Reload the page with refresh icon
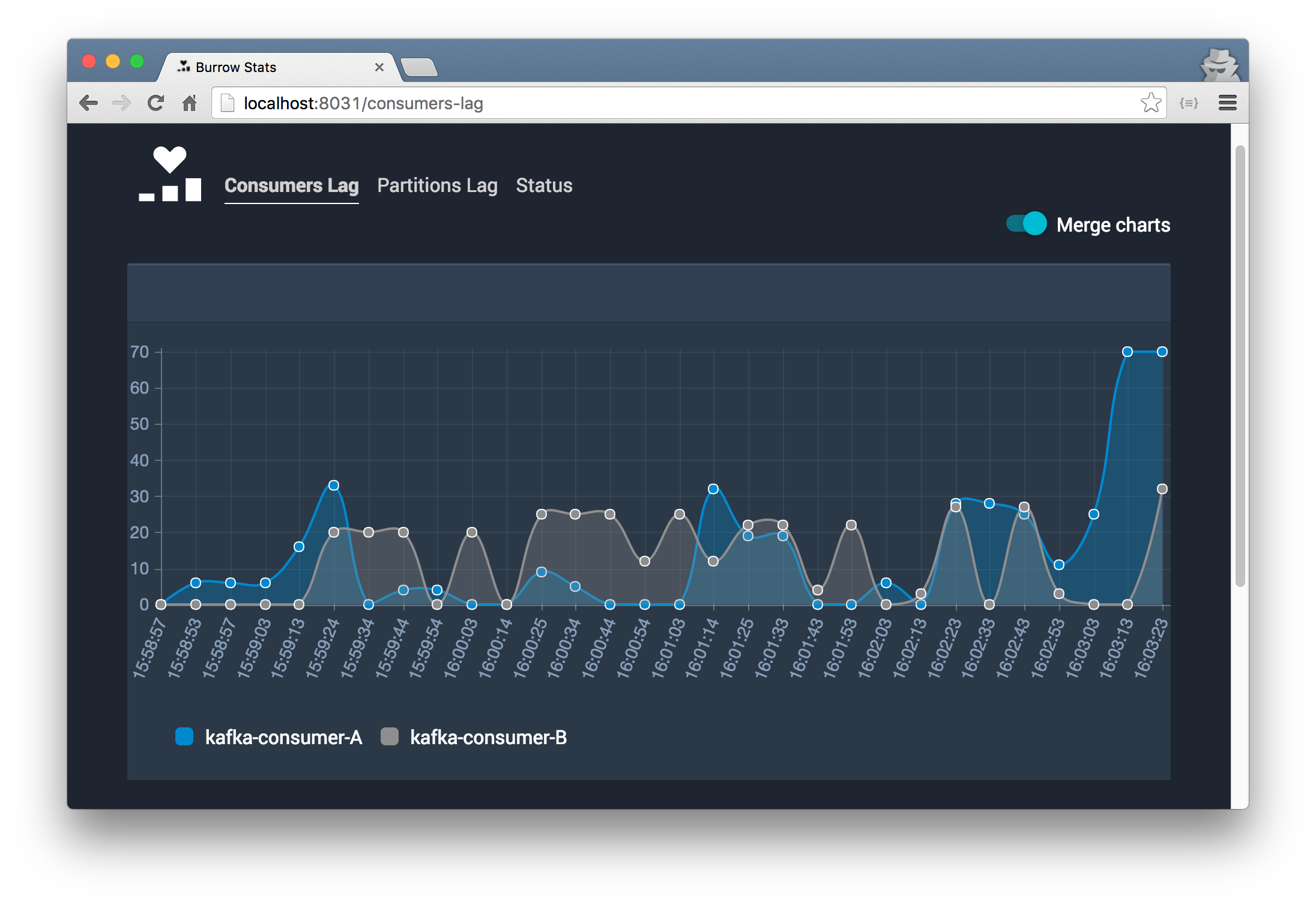The width and height of the screenshot is (1316, 905). coord(155,103)
